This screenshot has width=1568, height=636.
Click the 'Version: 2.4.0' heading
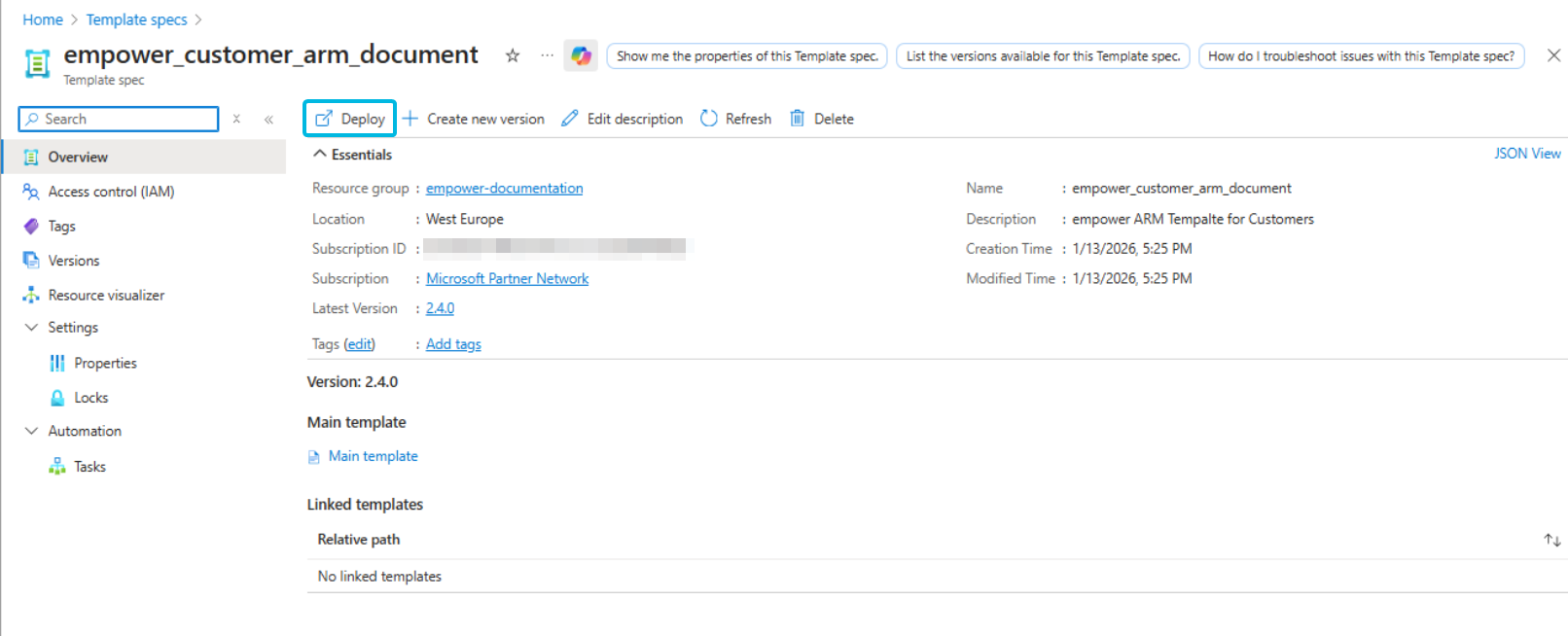[352, 382]
